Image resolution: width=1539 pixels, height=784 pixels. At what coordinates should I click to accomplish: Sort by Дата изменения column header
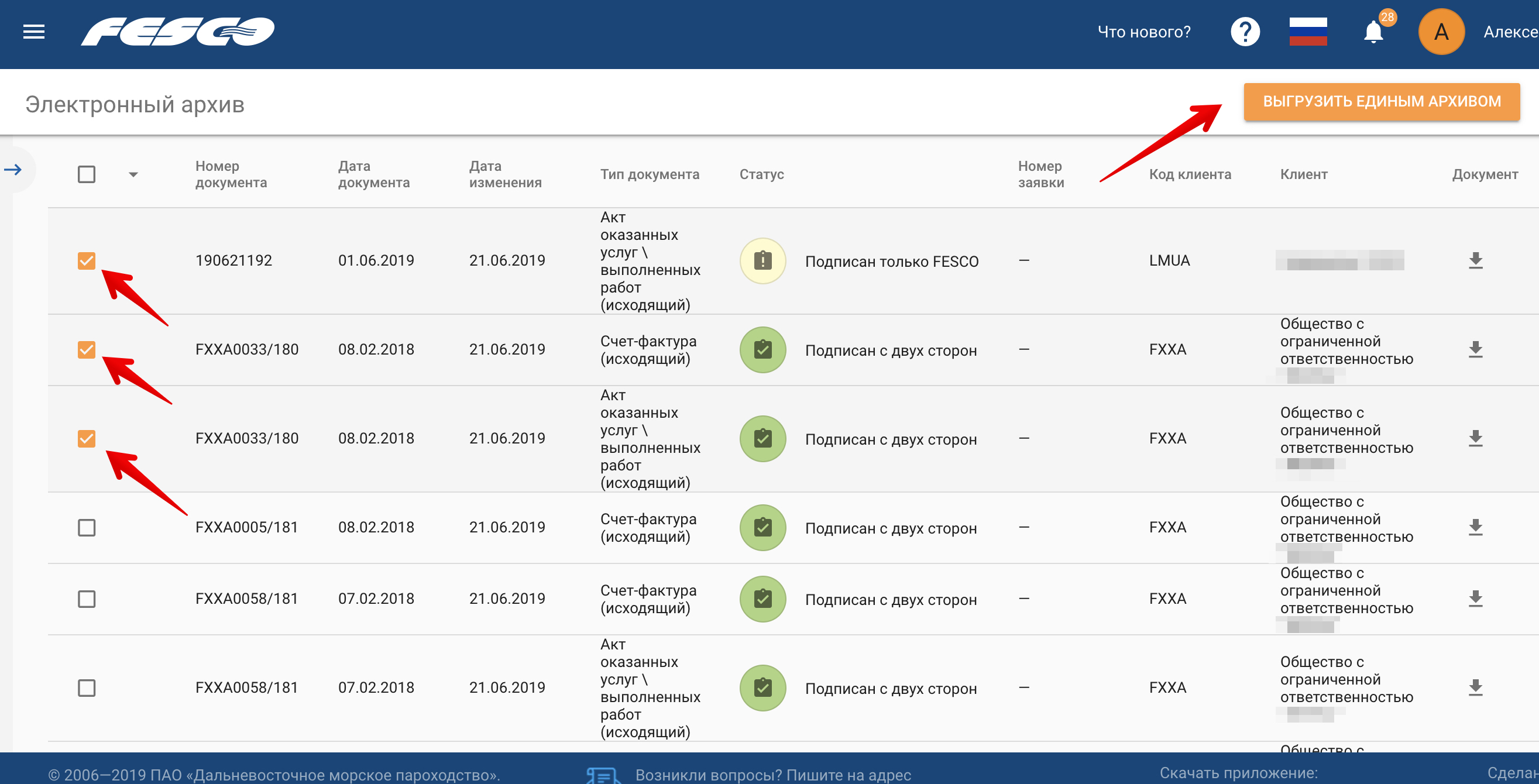pyautogui.click(x=505, y=174)
